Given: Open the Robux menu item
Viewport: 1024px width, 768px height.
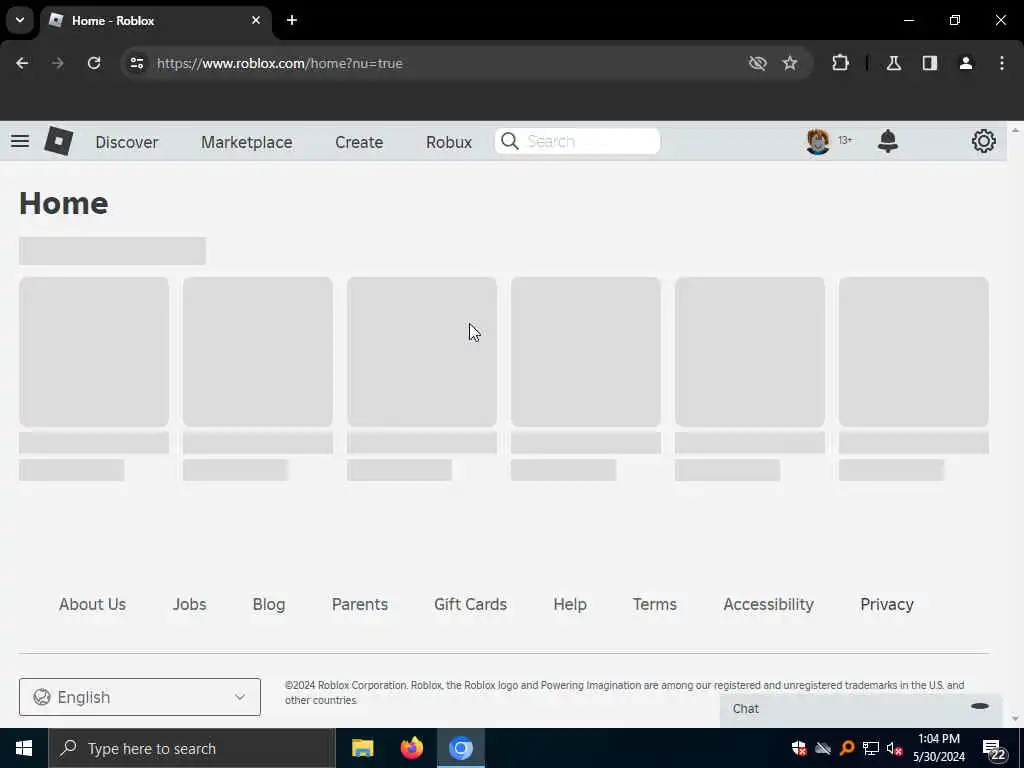Looking at the screenshot, I should pos(449,142).
